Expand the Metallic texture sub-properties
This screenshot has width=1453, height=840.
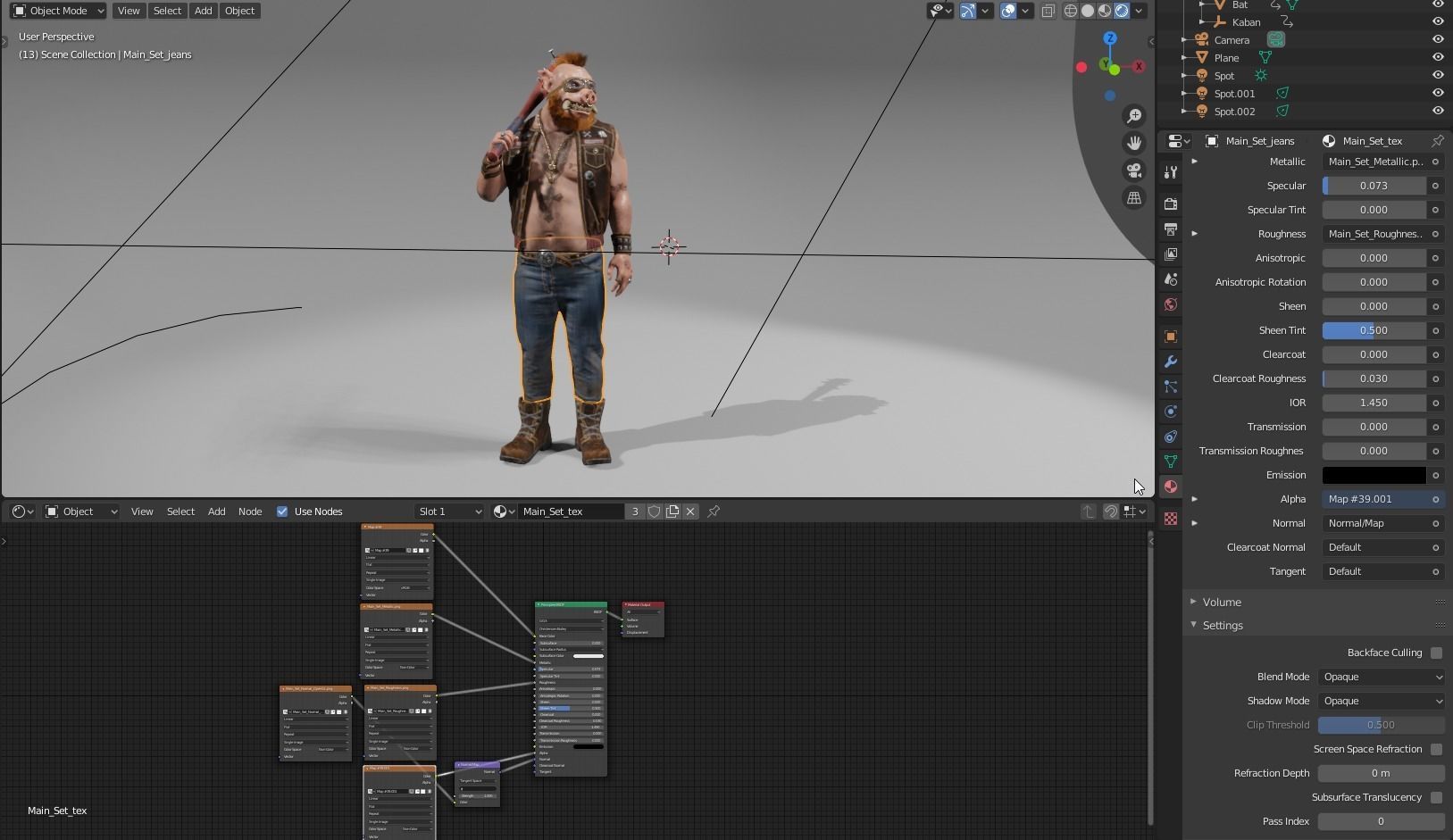point(1194,162)
